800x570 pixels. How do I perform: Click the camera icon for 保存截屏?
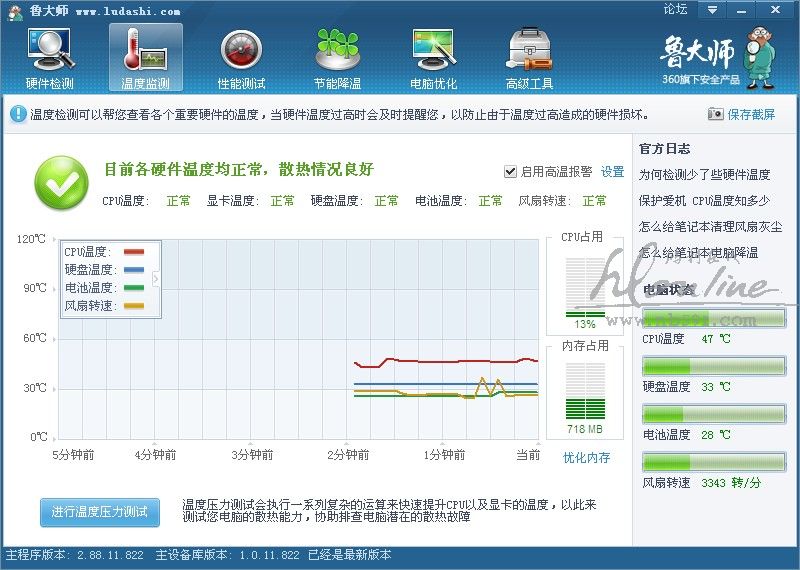tap(715, 115)
